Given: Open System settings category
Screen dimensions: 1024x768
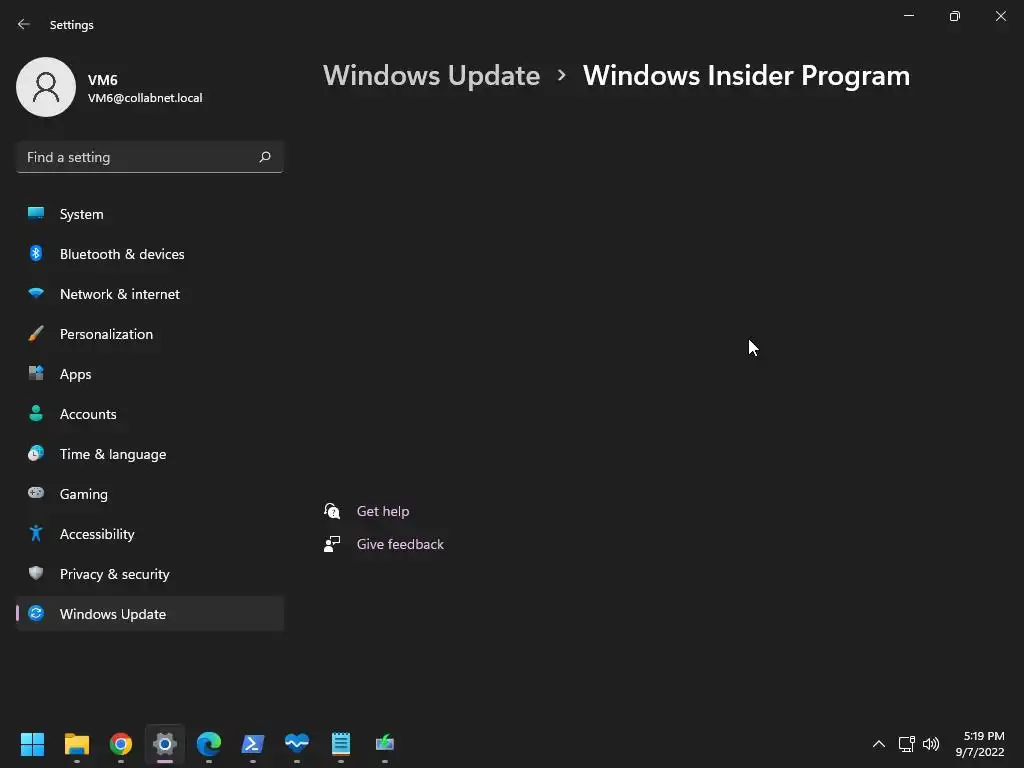Looking at the screenshot, I should coord(150,214).
